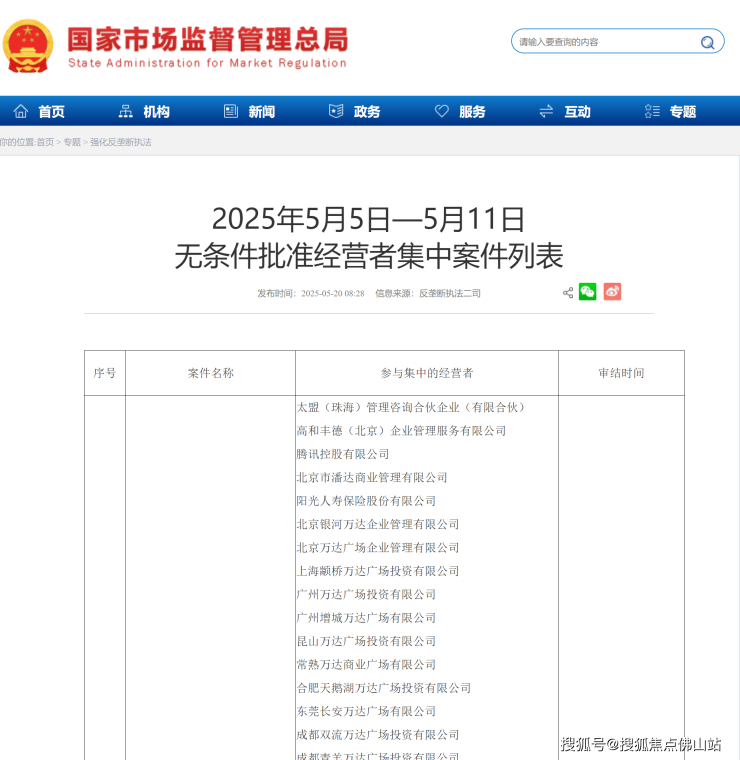Select the article title 无条件批准经营者集中案件列表

click(x=369, y=256)
